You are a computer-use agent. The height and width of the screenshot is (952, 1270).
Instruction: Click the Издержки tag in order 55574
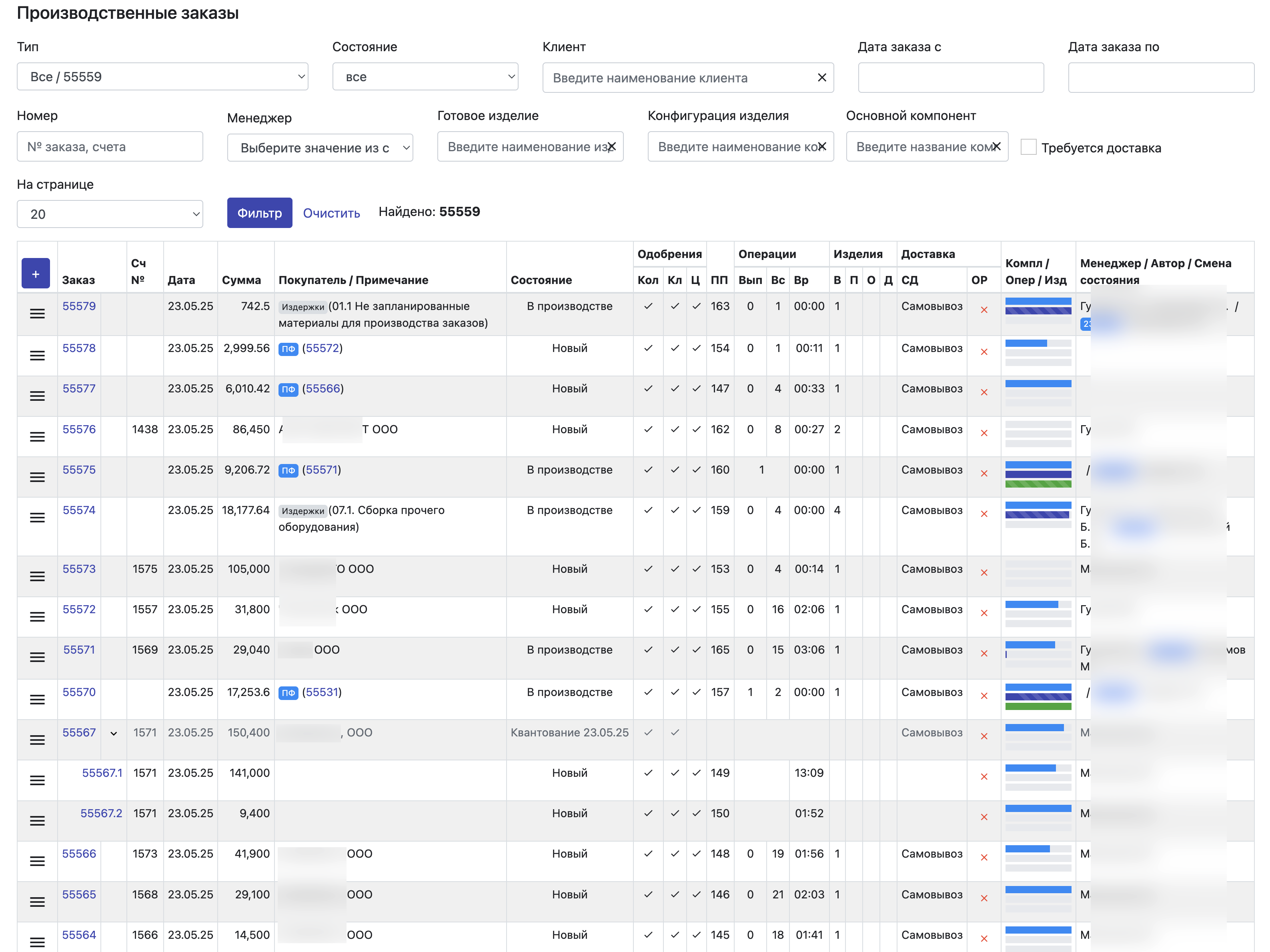coord(302,511)
